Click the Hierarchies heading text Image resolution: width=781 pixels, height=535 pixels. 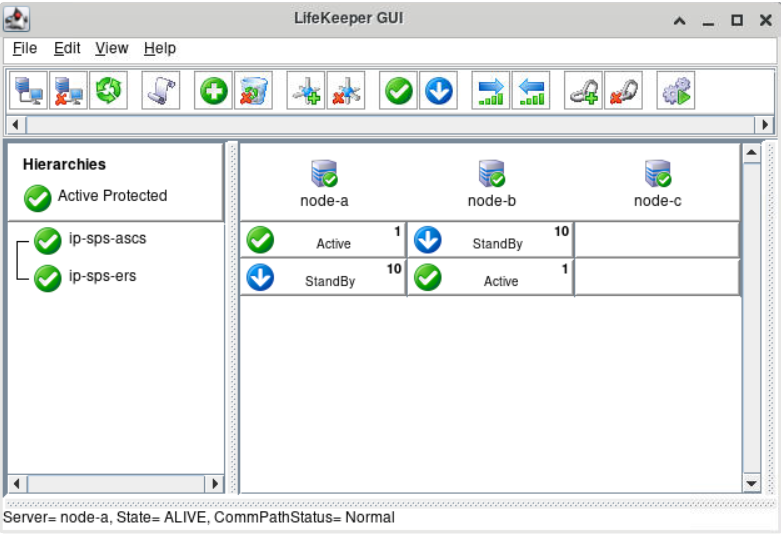[64, 164]
